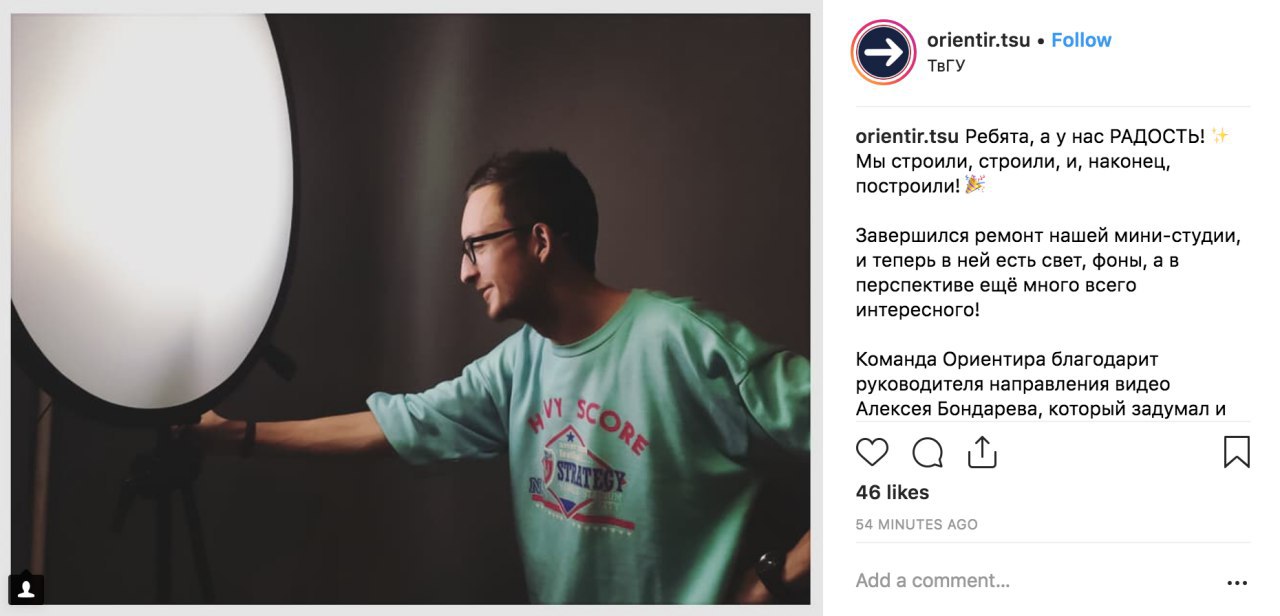Click the party popper emoji in caption
1280x616 pixels.
point(975,185)
